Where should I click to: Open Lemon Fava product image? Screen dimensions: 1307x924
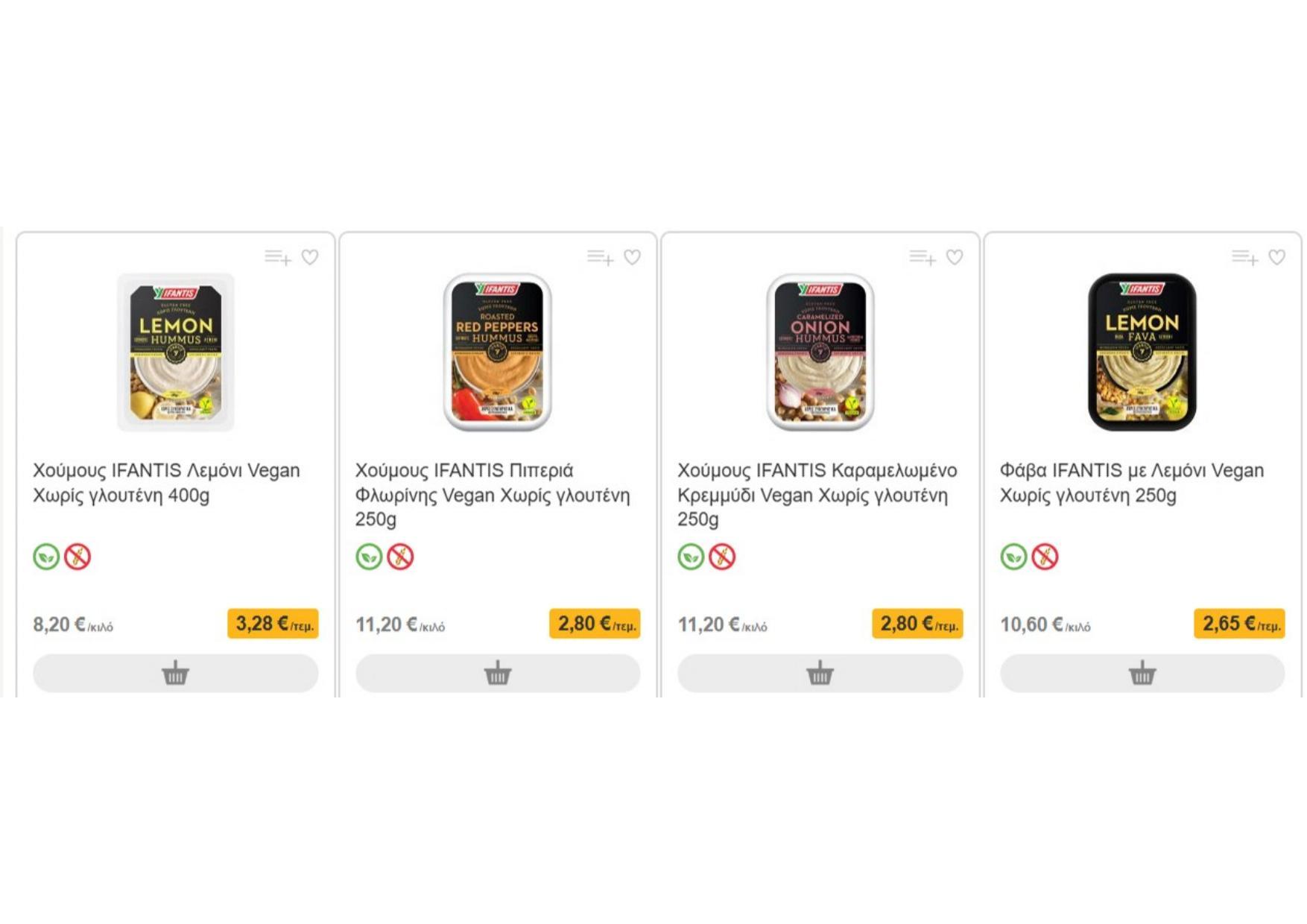tap(1142, 352)
